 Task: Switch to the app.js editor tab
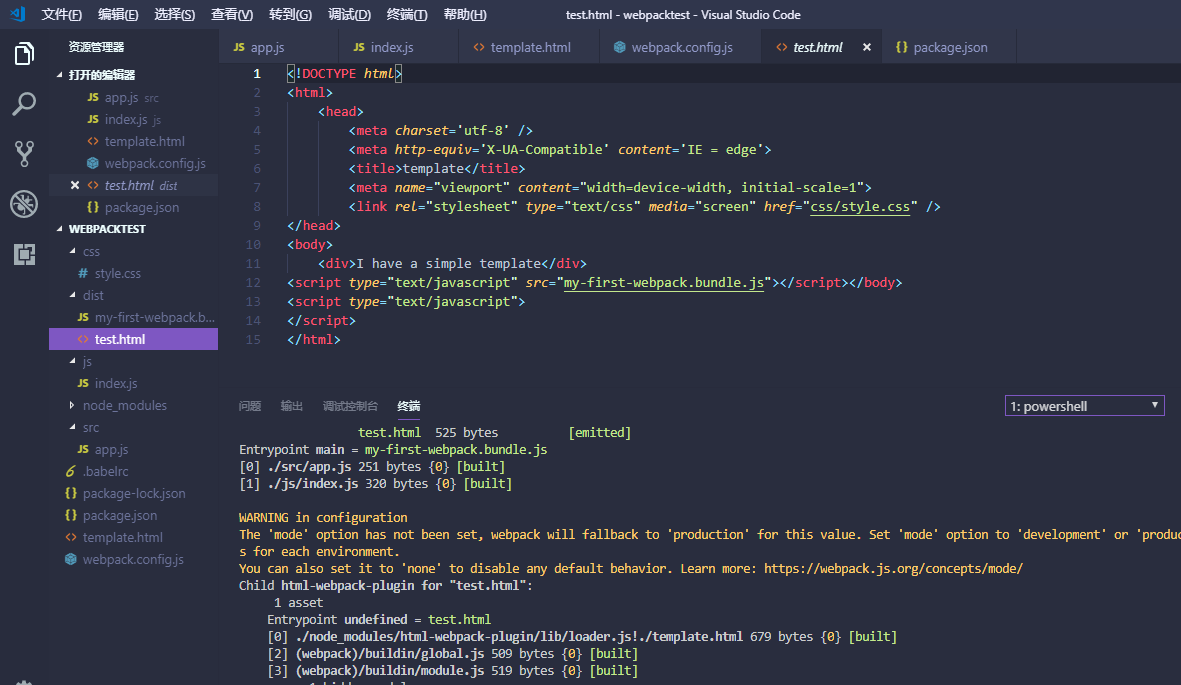click(x=279, y=47)
